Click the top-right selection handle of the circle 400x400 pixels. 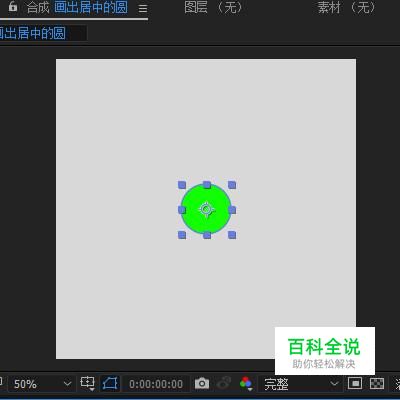click(x=232, y=185)
